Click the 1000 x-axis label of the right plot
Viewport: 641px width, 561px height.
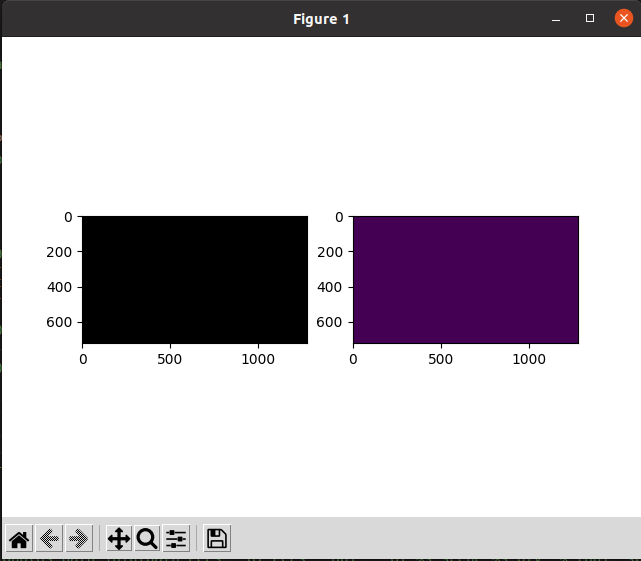coord(529,359)
